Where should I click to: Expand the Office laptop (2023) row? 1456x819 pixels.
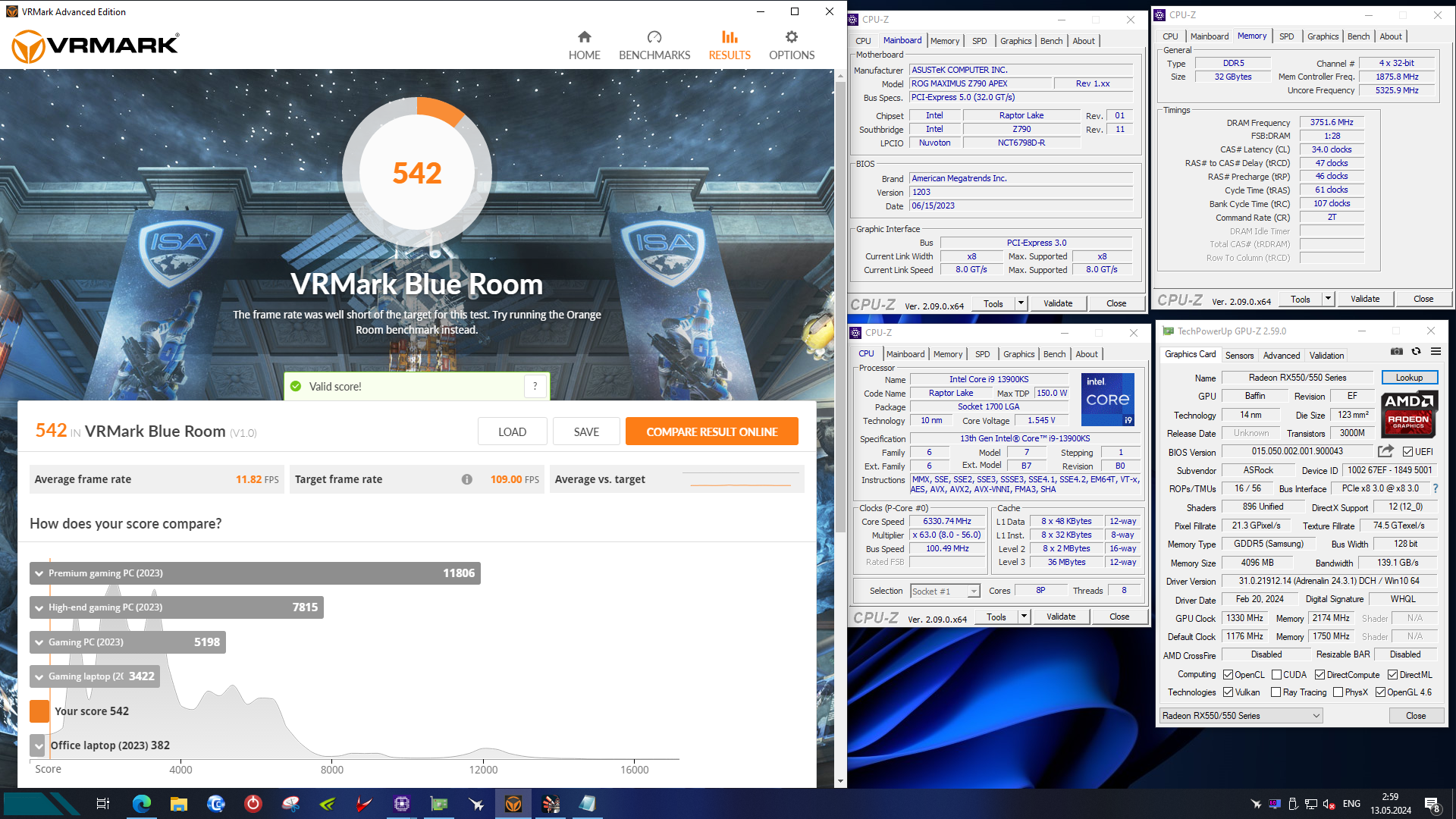click(x=38, y=745)
